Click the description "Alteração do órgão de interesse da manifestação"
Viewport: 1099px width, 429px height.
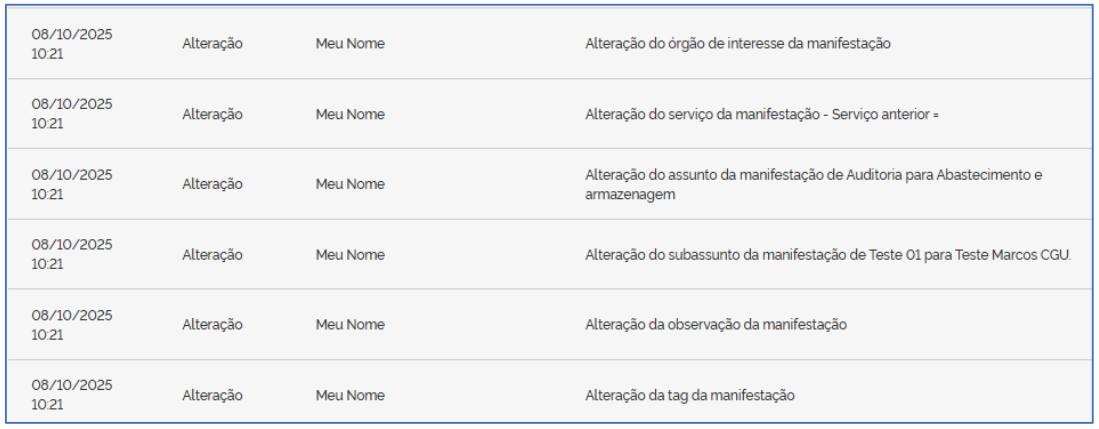(x=737, y=44)
